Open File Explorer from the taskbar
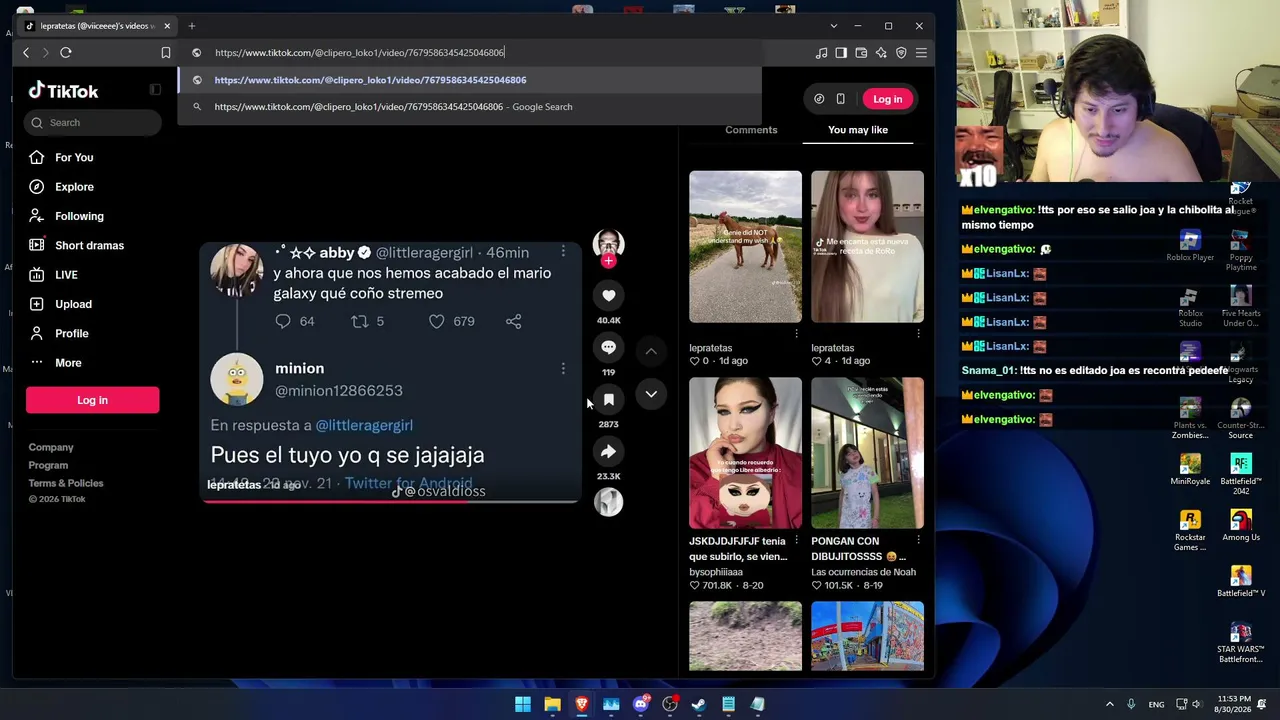Screen dimensions: 1280x720 click(x=552, y=704)
